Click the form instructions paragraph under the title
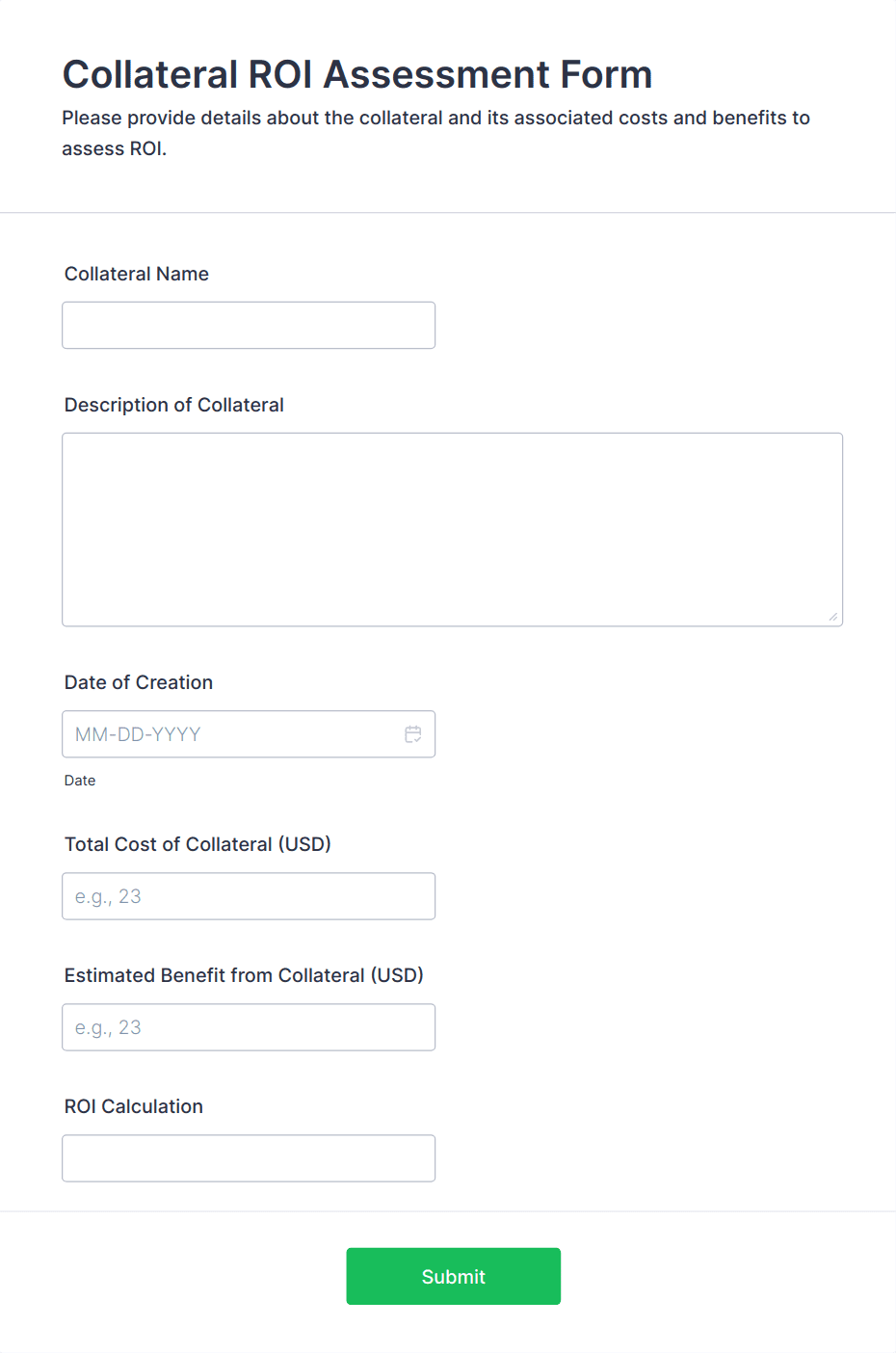The width and height of the screenshot is (896, 1353). click(435, 119)
